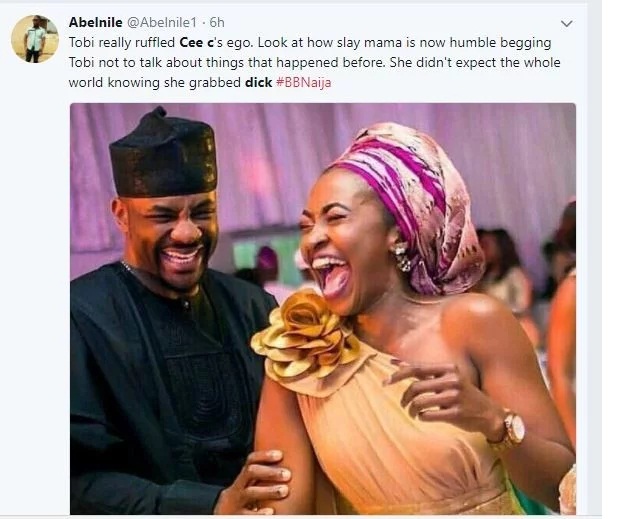Expand the tweet options chevron
Viewport: 642px width, 519px height.
(x=566, y=24)
